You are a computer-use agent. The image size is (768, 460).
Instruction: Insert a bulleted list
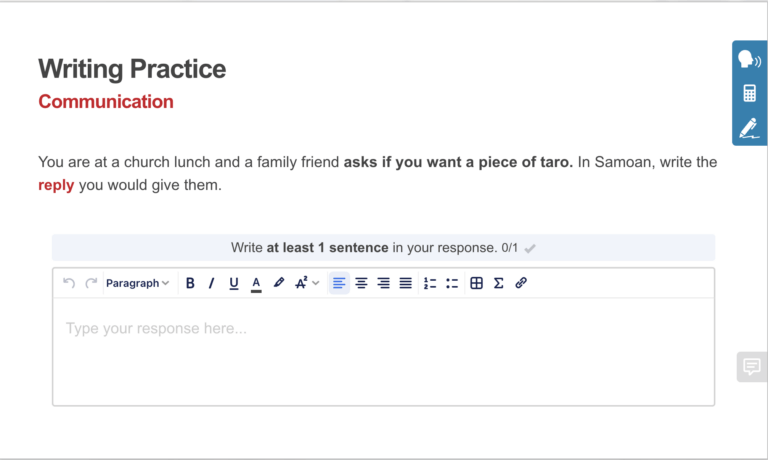point(452,283)
